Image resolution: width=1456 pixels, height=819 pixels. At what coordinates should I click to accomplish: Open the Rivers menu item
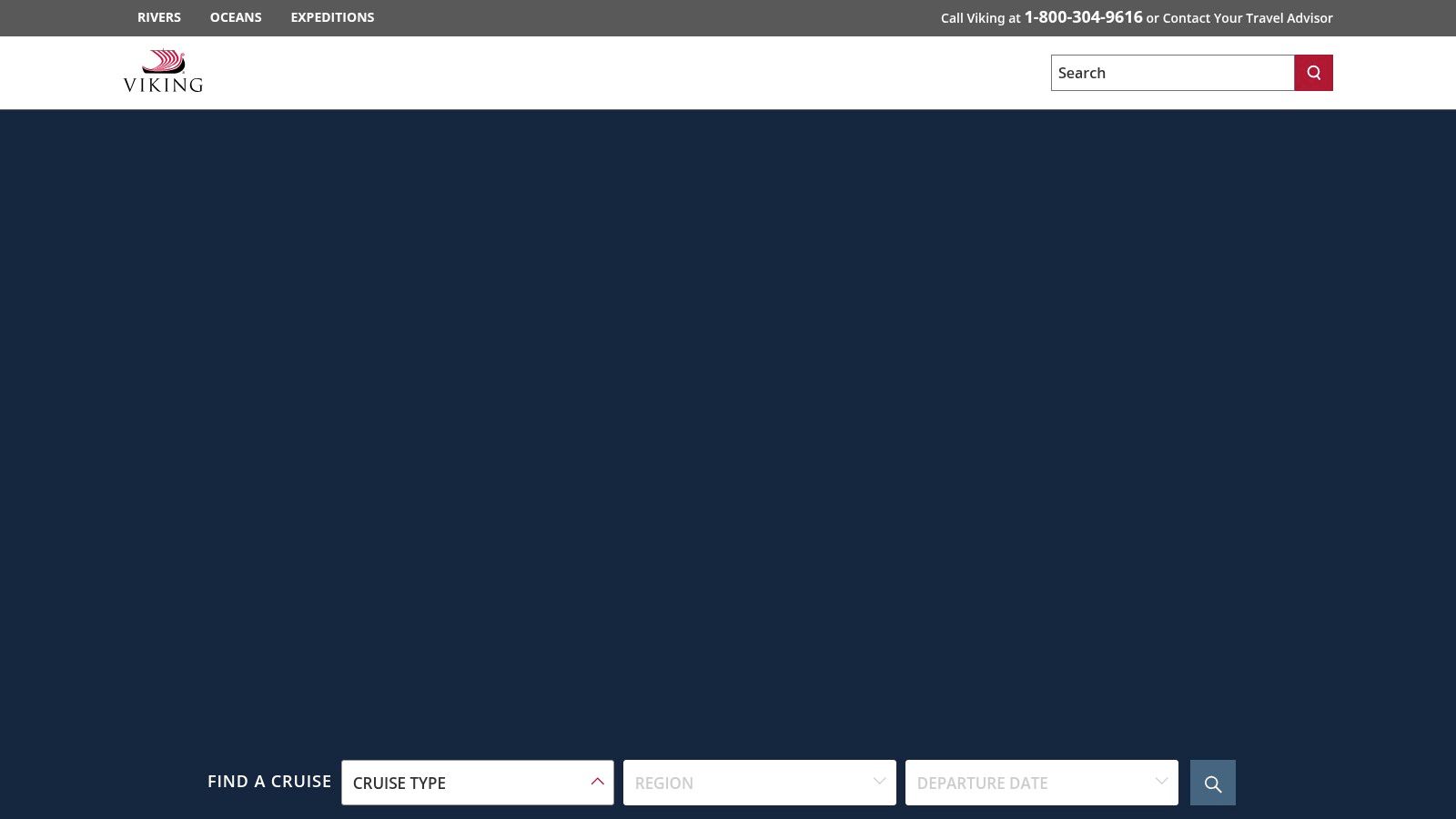[159, 17]
